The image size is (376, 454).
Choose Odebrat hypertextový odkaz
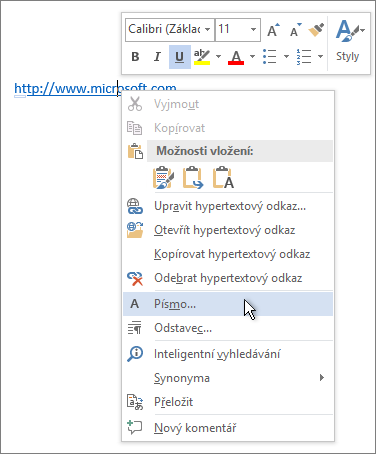coord(228,278)
